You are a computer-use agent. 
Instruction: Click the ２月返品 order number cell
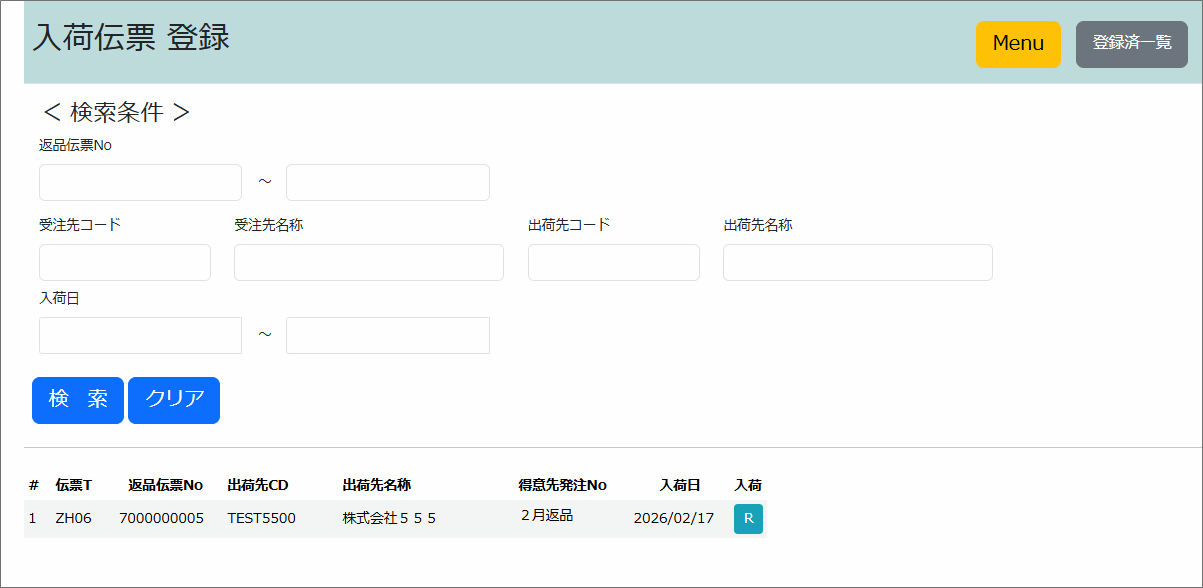coord(546,516)
